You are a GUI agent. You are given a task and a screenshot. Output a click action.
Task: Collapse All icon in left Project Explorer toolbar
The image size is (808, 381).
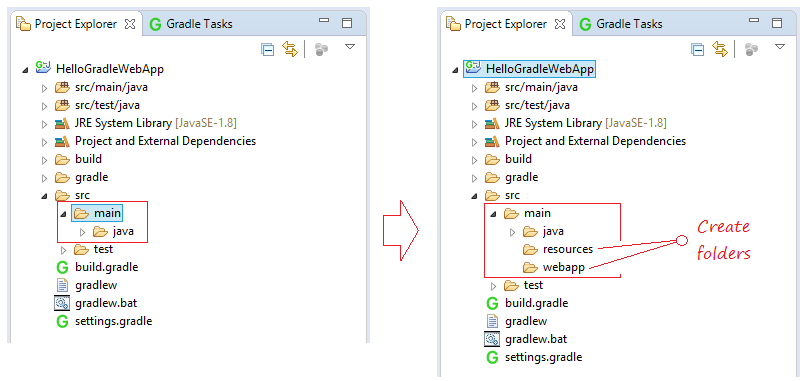pos(267,49)
